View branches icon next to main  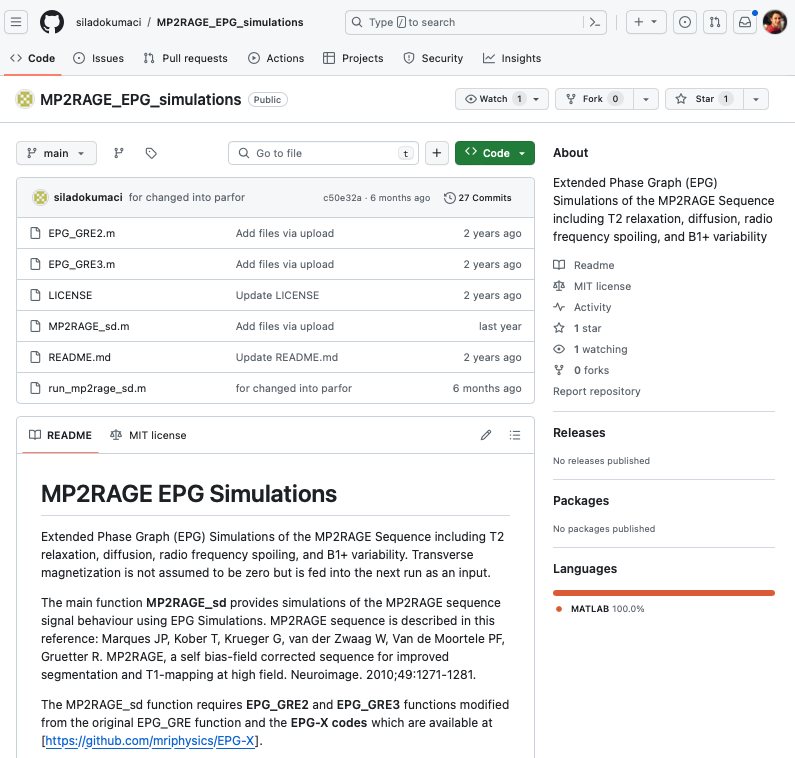coord(119,153)
